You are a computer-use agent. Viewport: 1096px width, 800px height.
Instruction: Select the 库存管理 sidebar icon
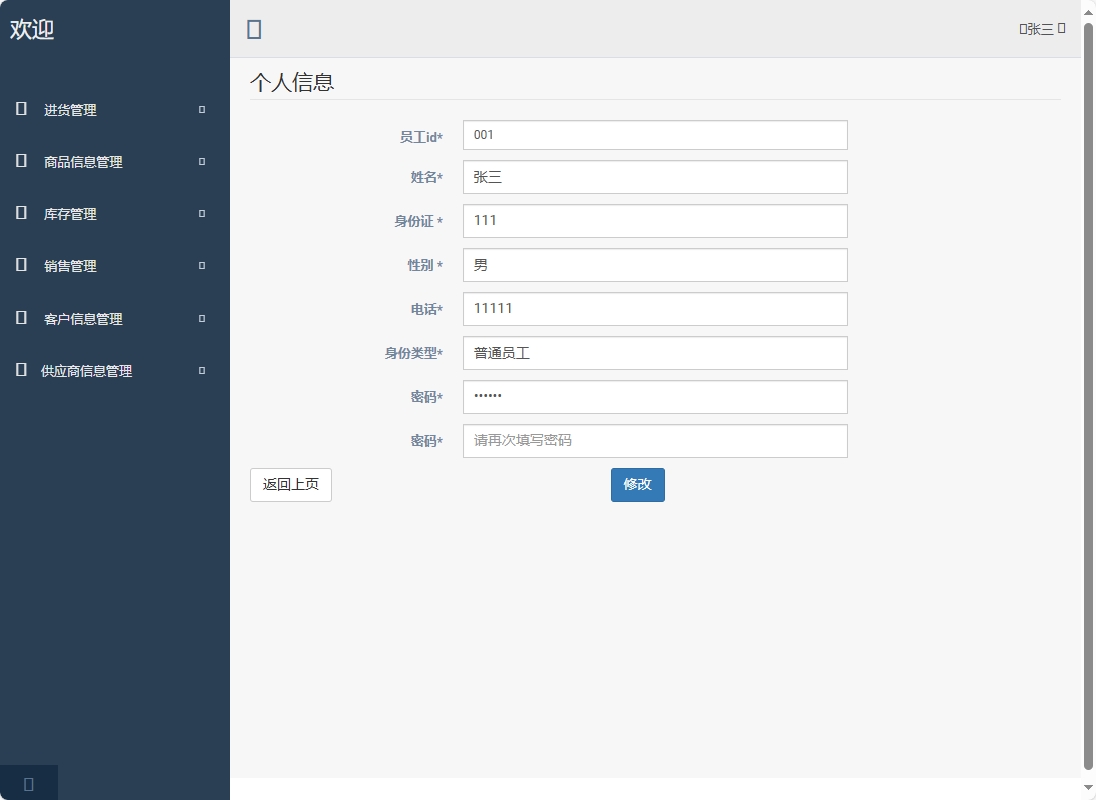coord(20,214)
